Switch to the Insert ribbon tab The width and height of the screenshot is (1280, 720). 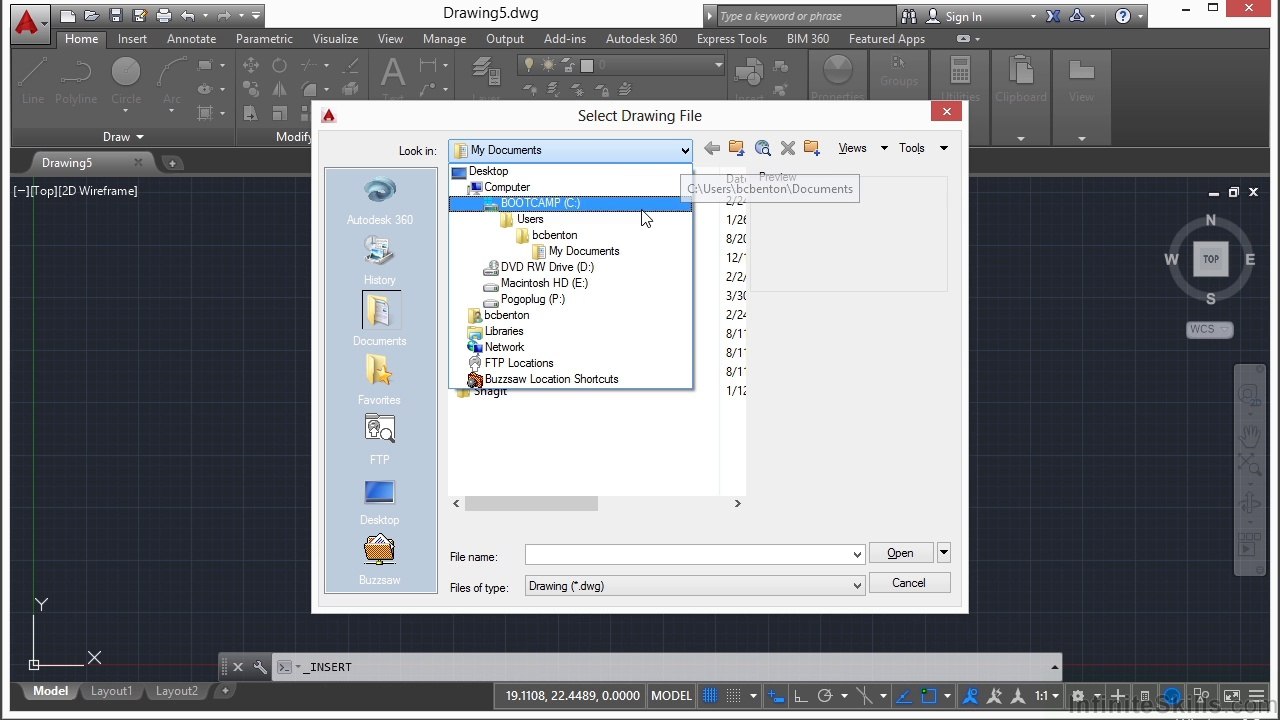(x=132, y=39)
